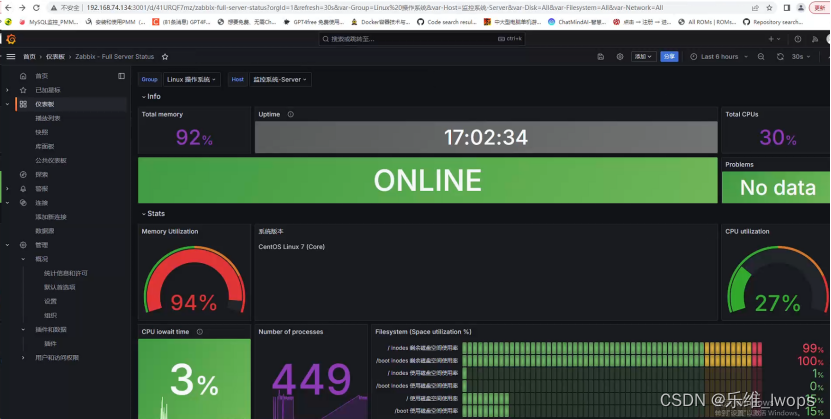The image size is (831, 419).
Task: Click the browser side panel icon
Action: click(787, 7)
